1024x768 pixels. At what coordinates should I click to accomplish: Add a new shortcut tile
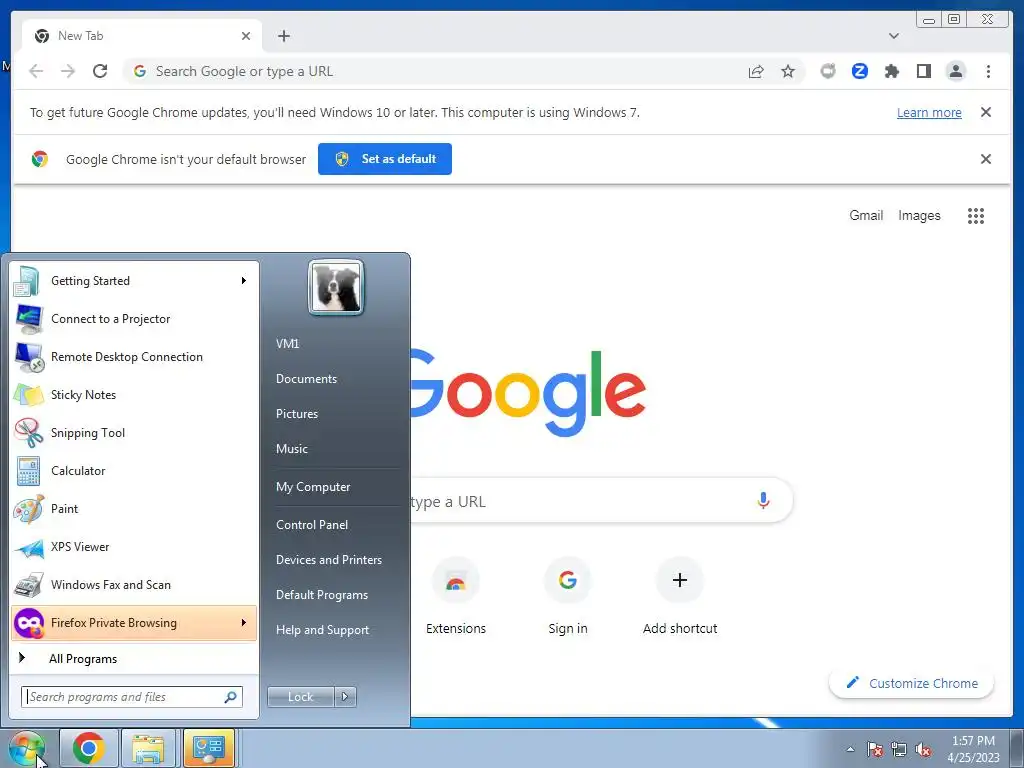click(680, 598)
